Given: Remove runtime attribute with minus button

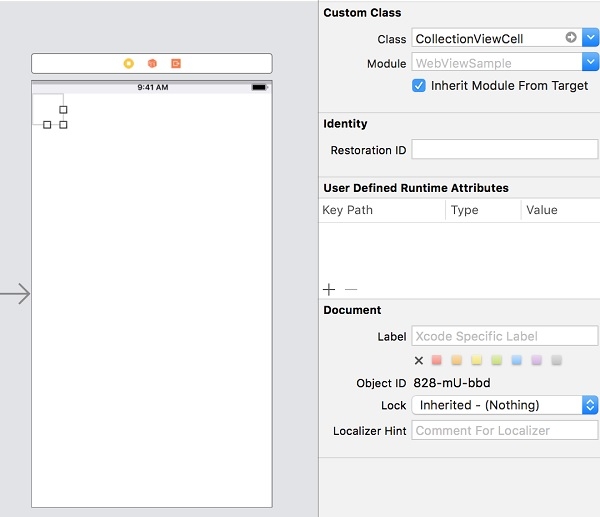Looking at the screenshot, I should click(351, 289).
